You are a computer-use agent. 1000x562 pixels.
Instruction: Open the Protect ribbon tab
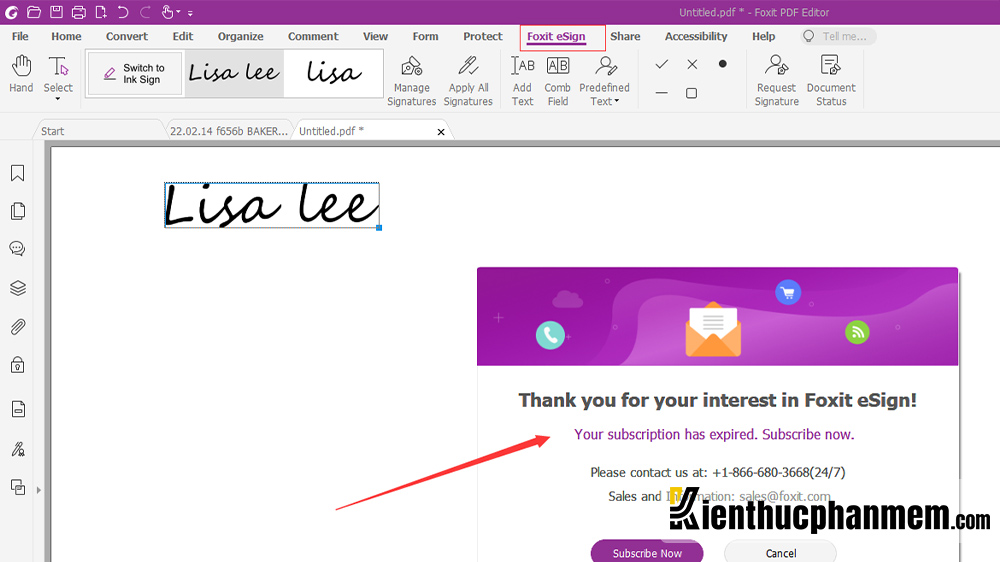[482, 37]
